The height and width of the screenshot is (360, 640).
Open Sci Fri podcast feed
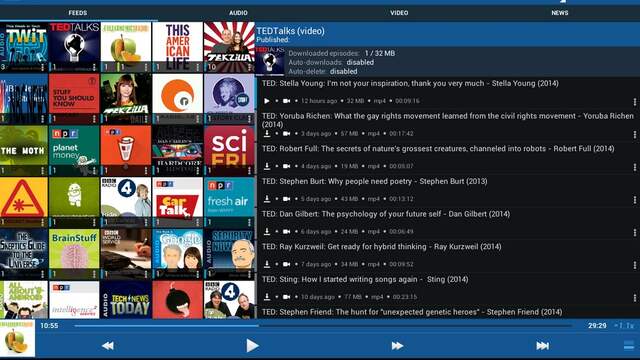tap(229, 150)
